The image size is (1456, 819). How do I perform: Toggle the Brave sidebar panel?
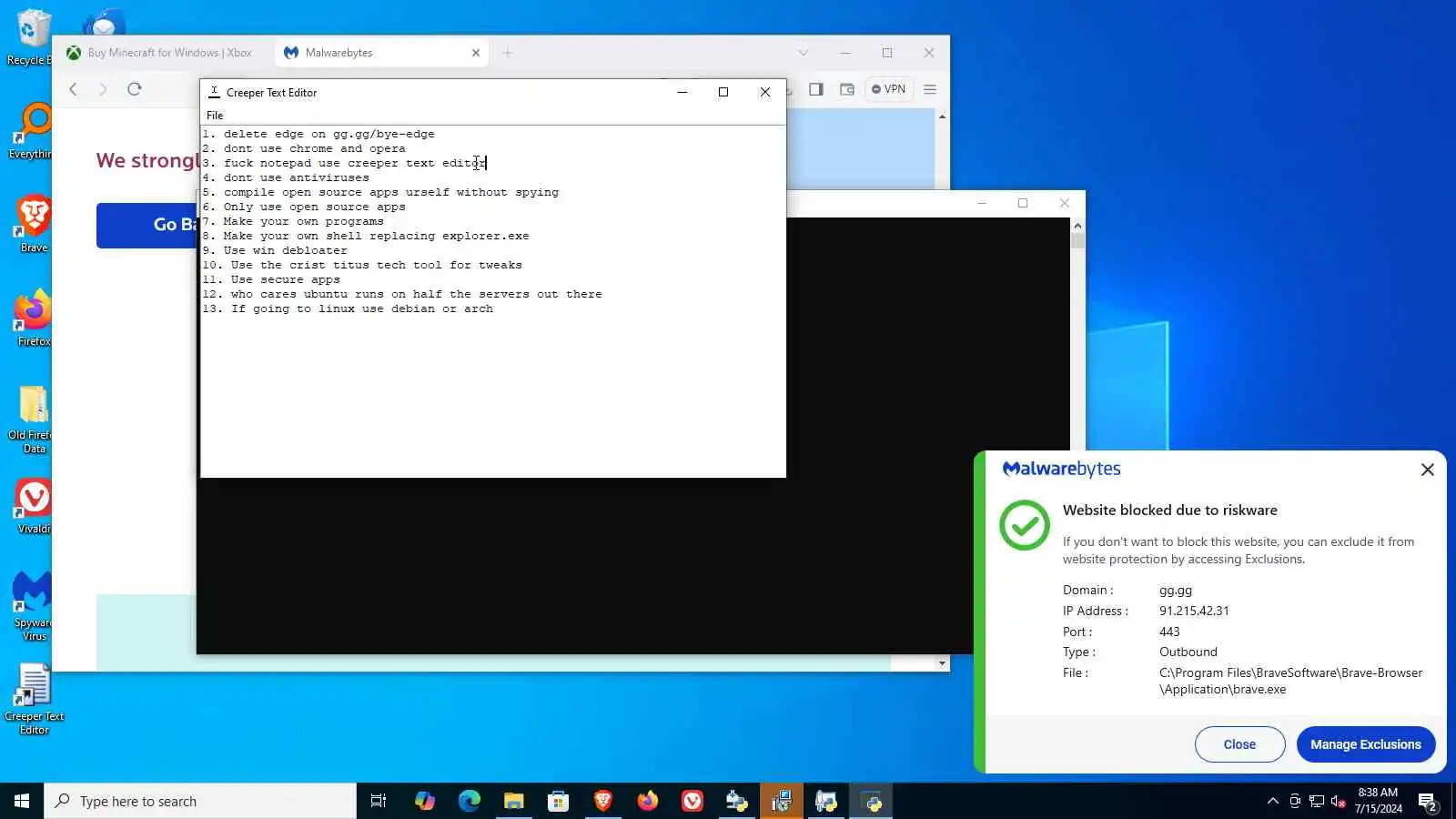(x=816, y=89)
